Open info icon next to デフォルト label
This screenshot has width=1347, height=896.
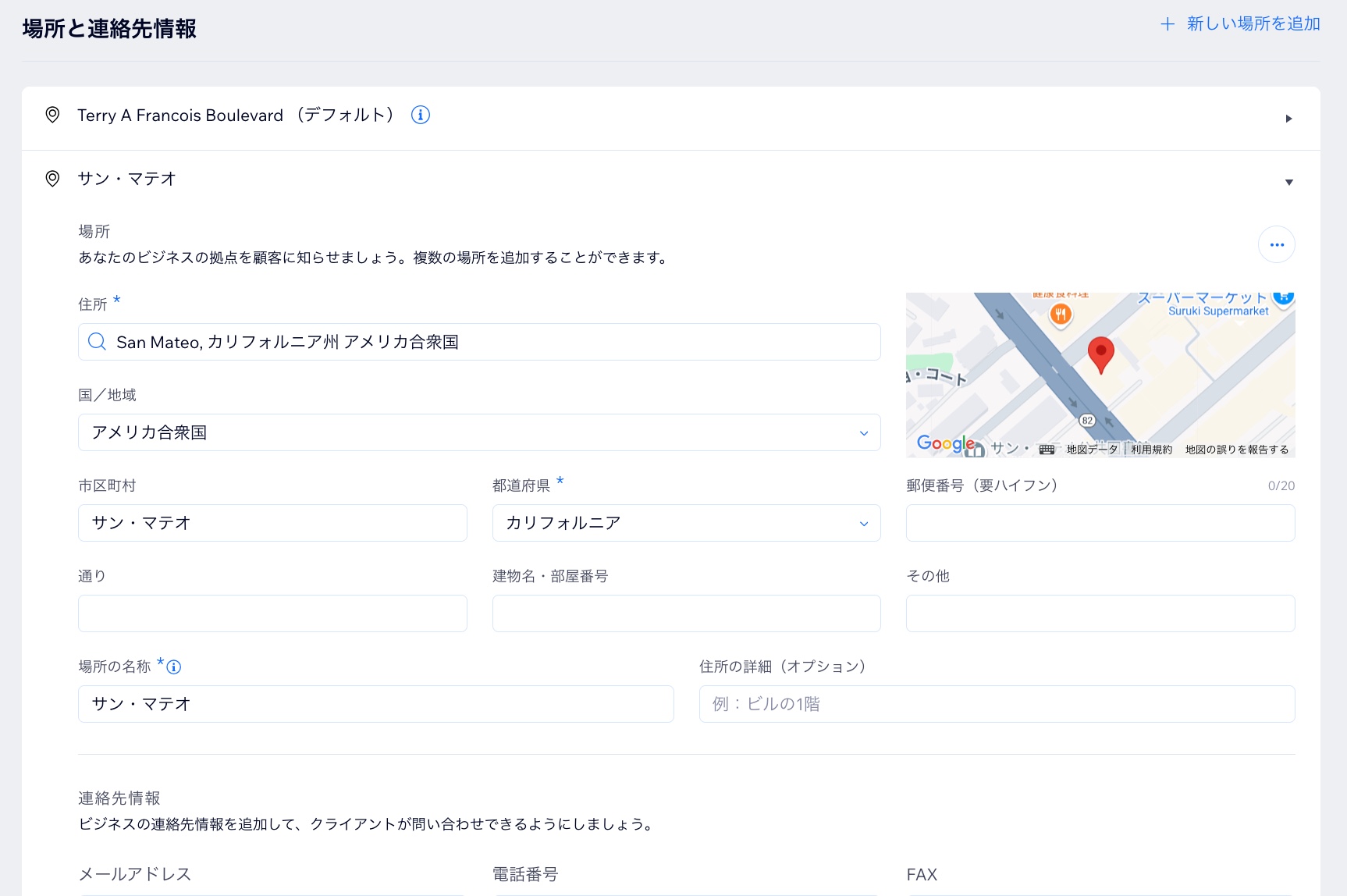[x=421, y=115]
